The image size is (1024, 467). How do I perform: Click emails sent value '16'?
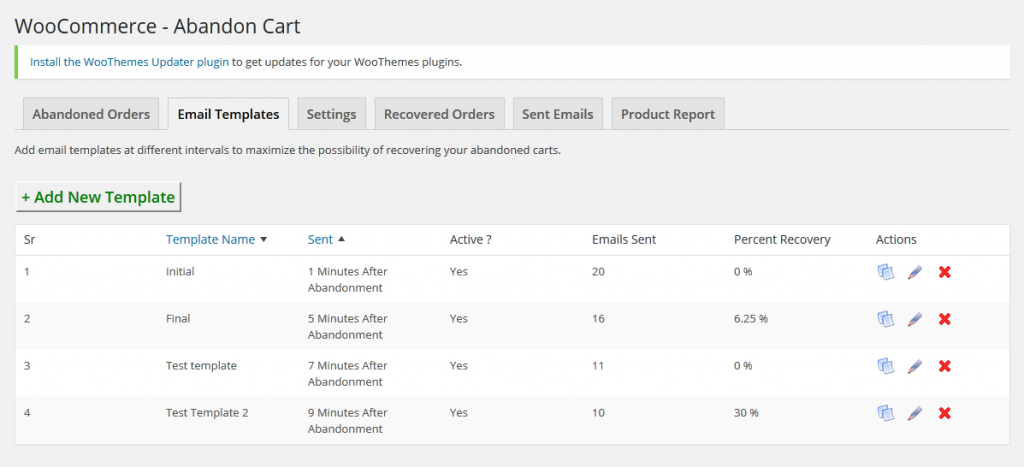click(x=598, y=319)
